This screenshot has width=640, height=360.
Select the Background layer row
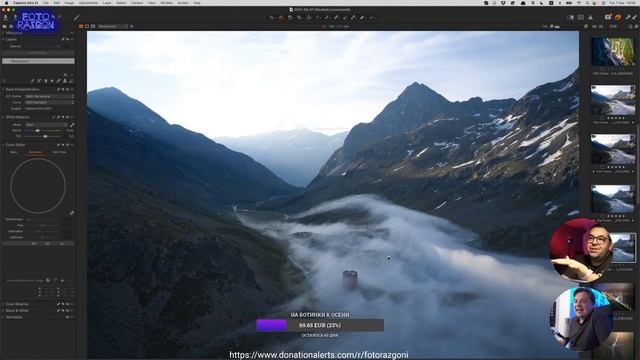[x=38, y=61]
